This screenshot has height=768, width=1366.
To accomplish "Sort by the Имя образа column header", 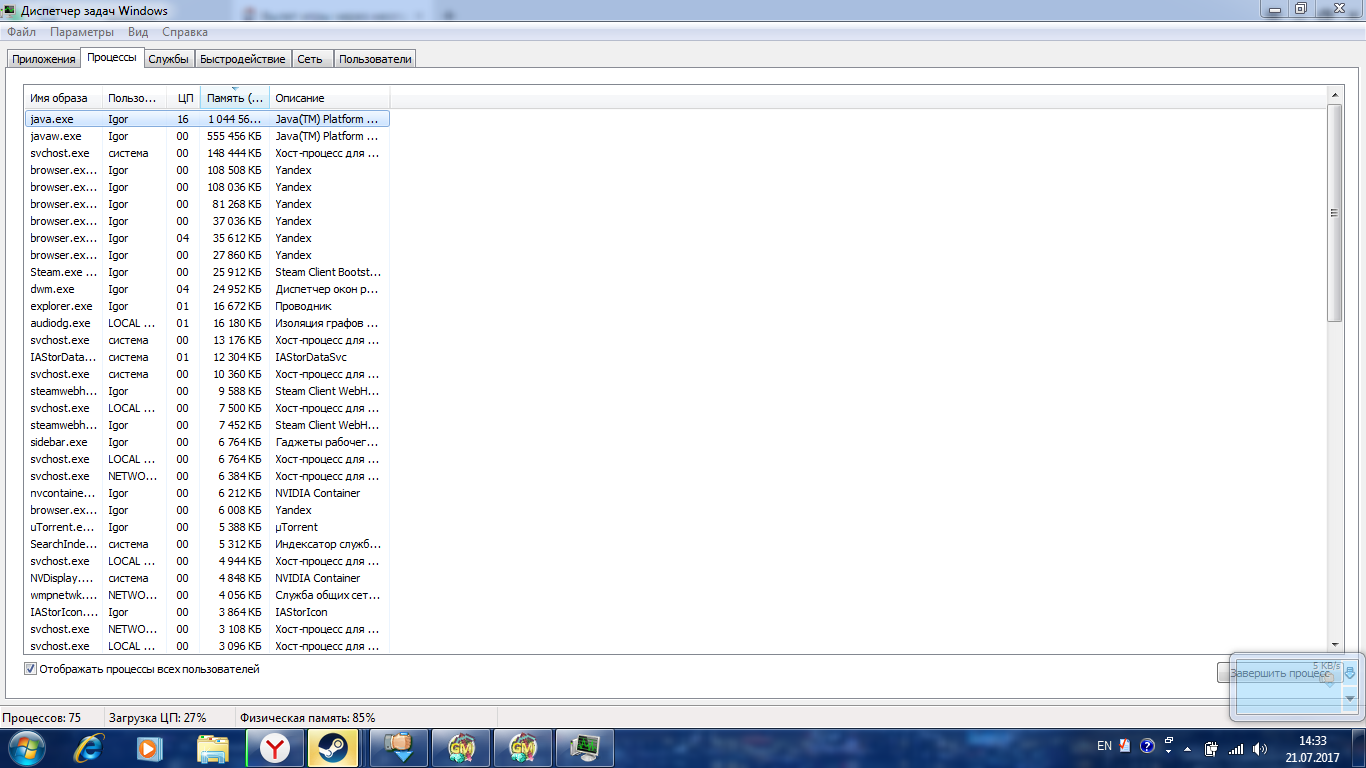I will click(63, 98).
